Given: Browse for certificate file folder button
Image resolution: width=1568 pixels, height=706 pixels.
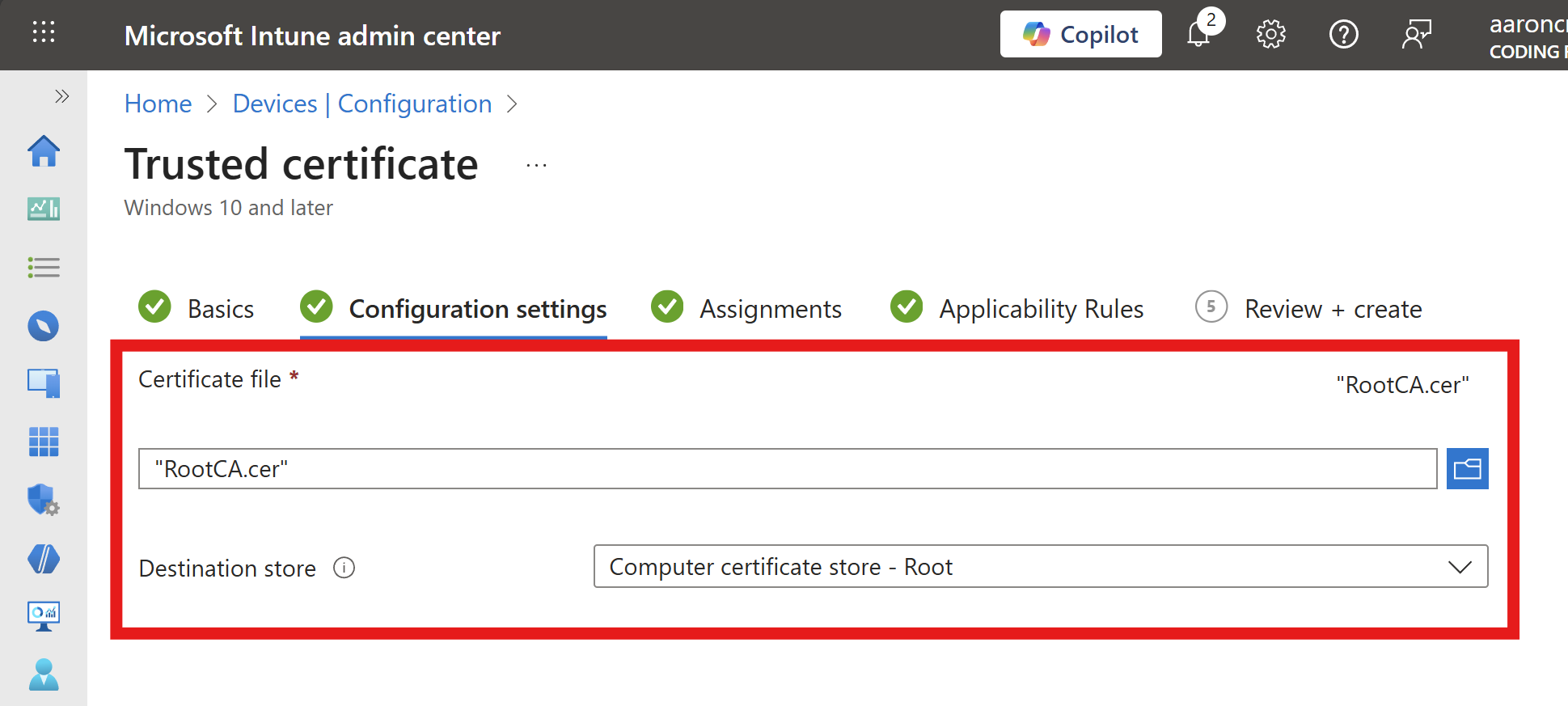Looking at the screenshot, I should 1467,469.
